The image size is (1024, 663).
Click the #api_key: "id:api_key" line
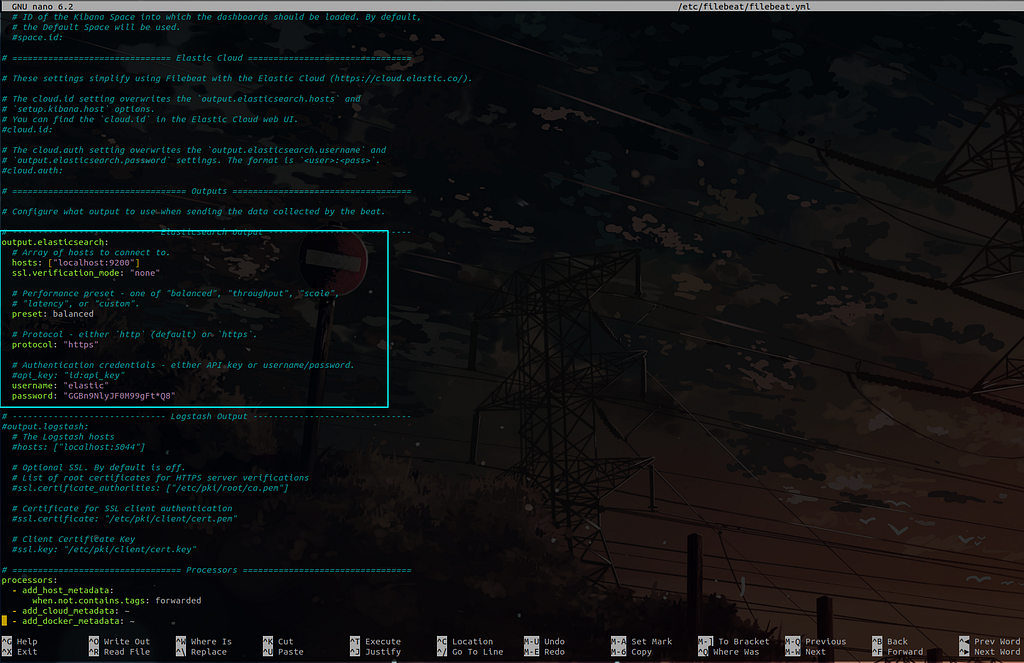tap(68, 376)
